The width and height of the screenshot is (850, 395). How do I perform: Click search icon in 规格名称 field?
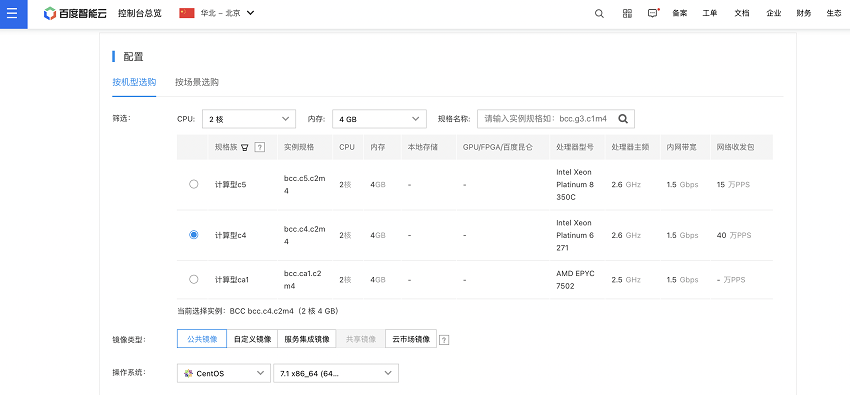pos(623,119)
